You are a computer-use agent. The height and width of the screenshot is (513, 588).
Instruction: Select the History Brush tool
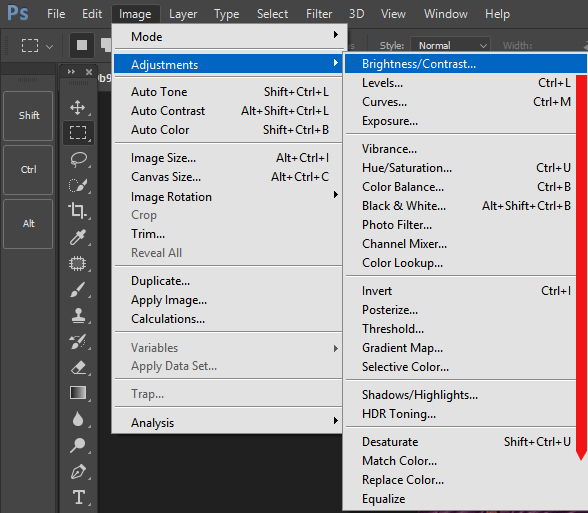pyautogui.click(x=78, y=341)
